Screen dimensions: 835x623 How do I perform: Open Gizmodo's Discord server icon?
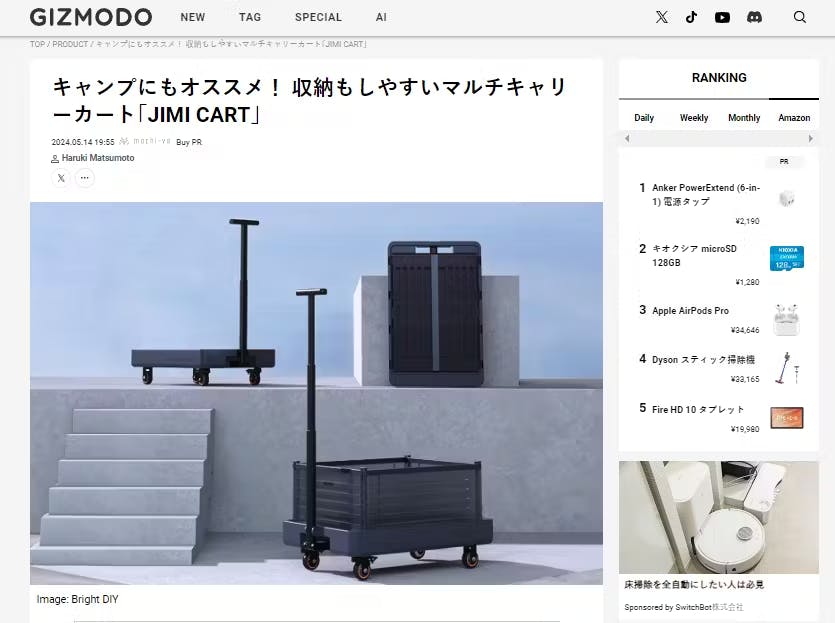coord(753,17)
